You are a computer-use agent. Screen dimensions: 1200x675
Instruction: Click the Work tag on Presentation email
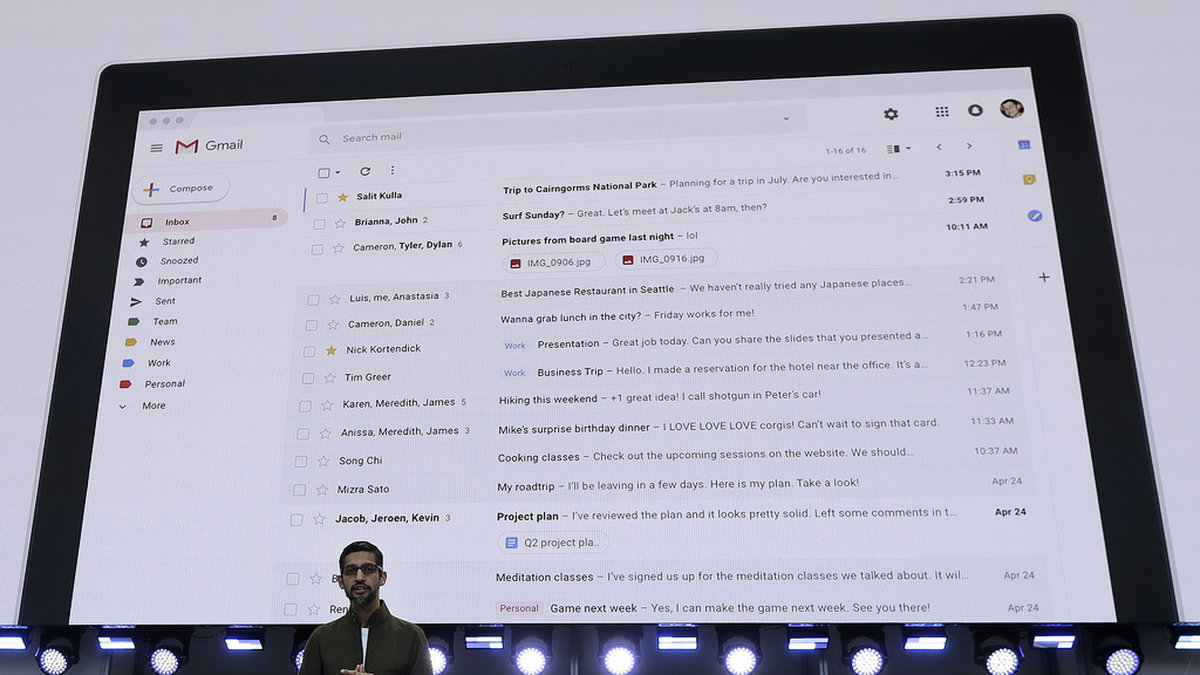514,346
